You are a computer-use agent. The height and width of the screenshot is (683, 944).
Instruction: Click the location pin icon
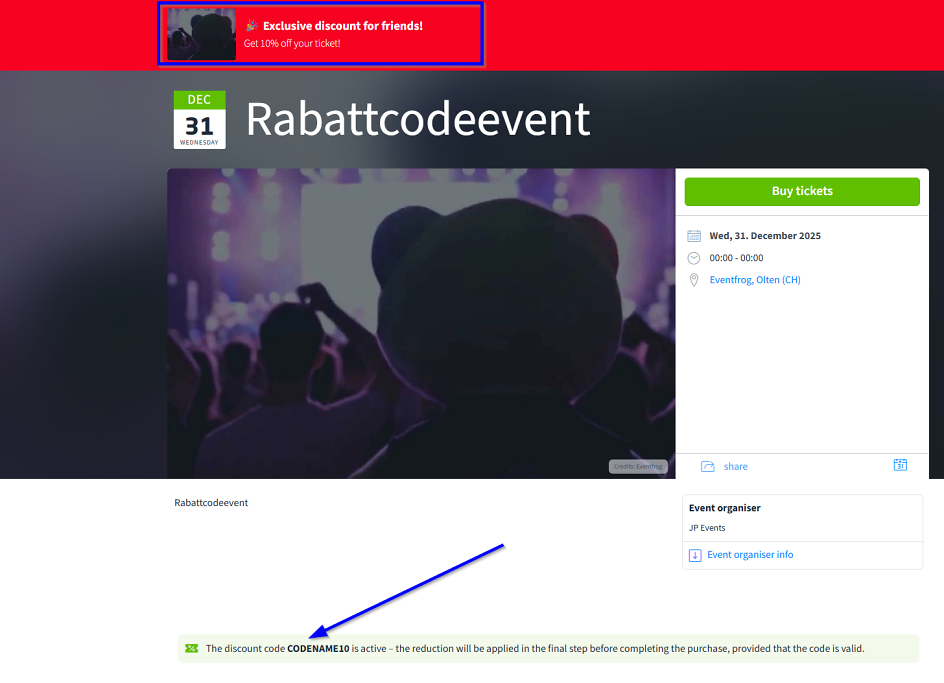pos(694,280)
